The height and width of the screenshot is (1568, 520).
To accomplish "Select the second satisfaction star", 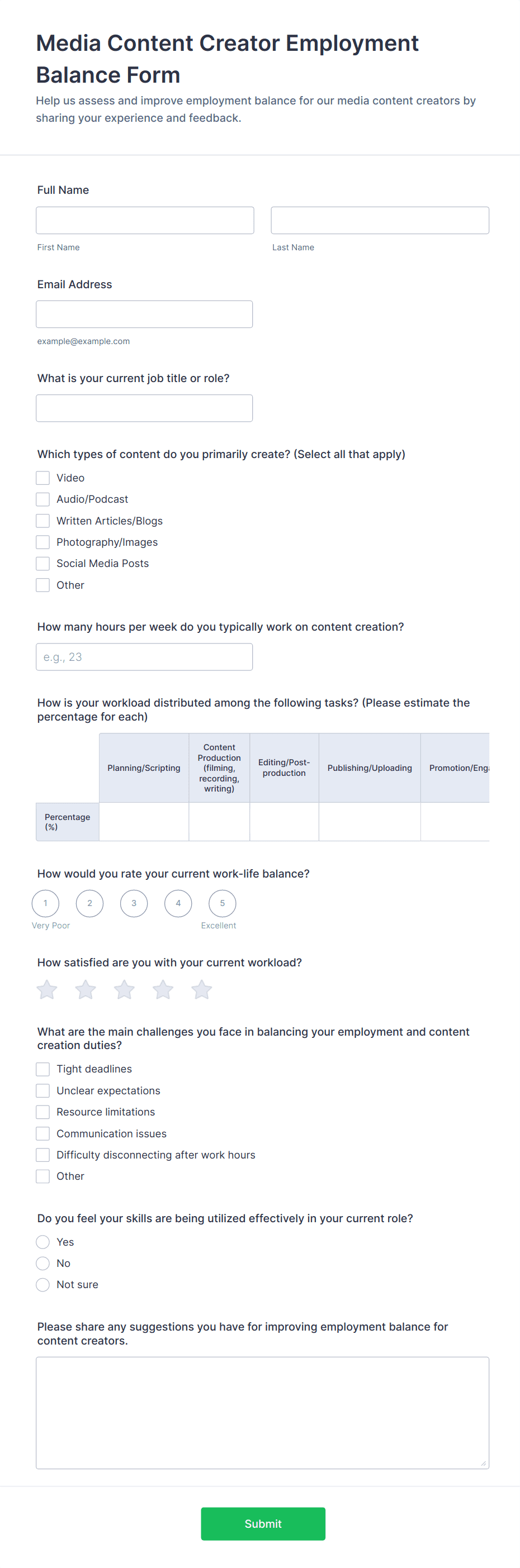I will tap(86, 990).
